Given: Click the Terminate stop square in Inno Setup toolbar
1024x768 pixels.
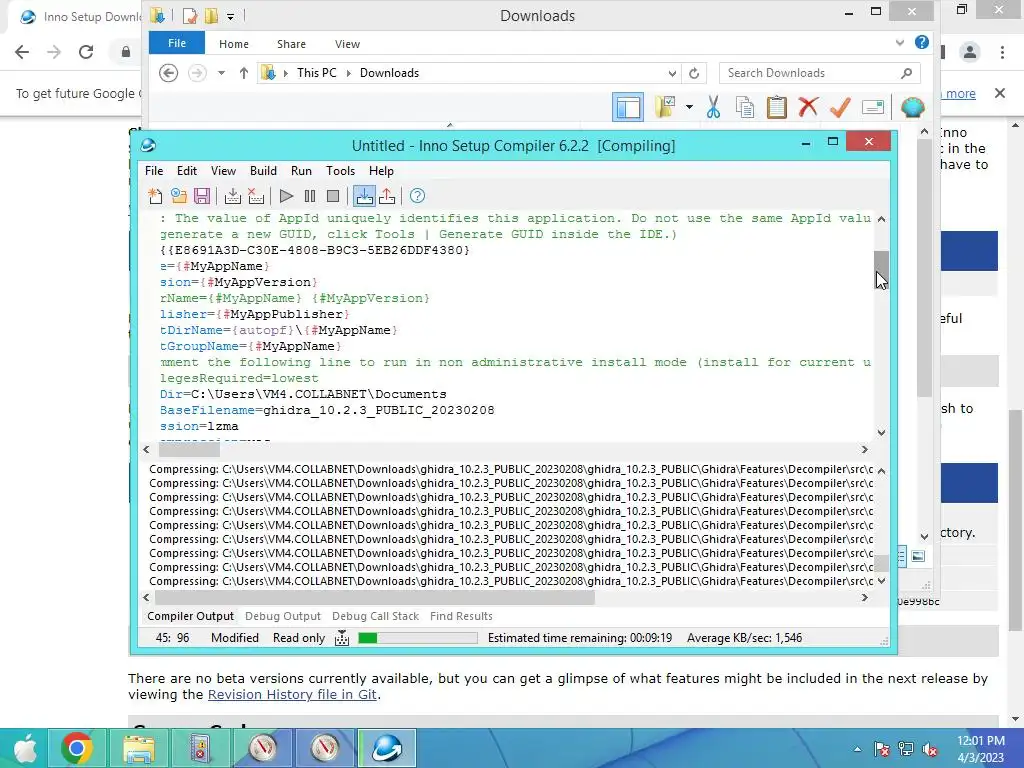Looking at the screenshot, I should pos(333,196).
